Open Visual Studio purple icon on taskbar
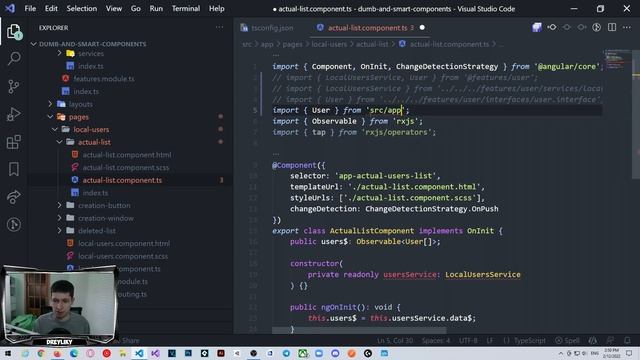The width and height of the screenshot is (640, 360). 155,353
